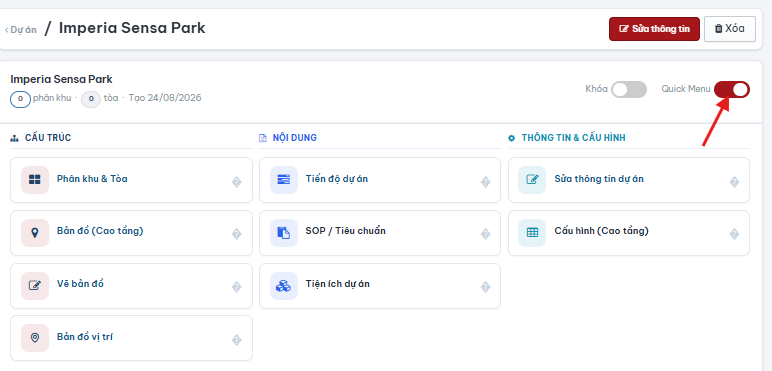This screenshot has height=371, width=772.
Task: Click help icon on Vẽ bản đồ card
Action: [236, 287]
